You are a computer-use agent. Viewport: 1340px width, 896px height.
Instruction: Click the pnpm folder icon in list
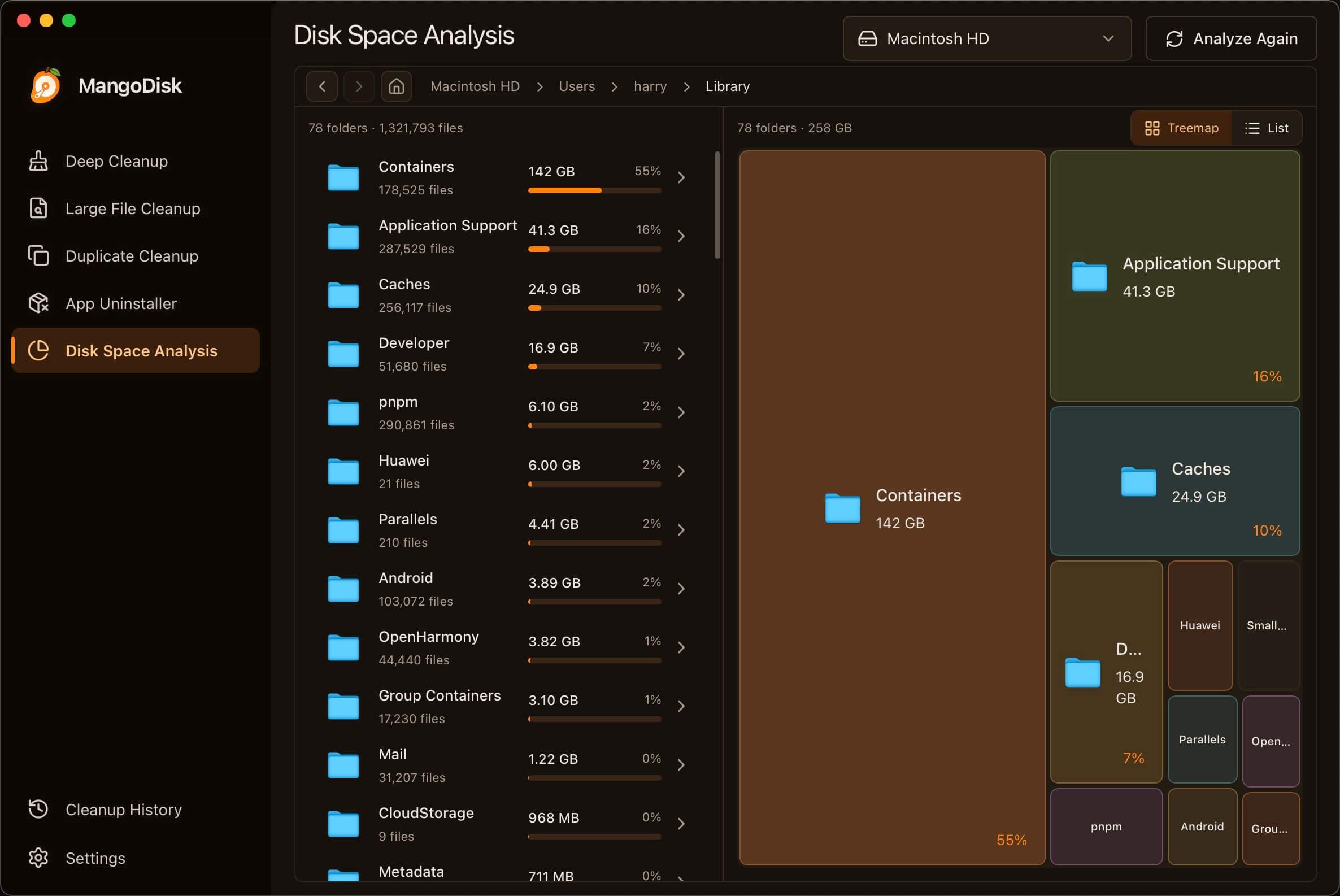[343, 413]
